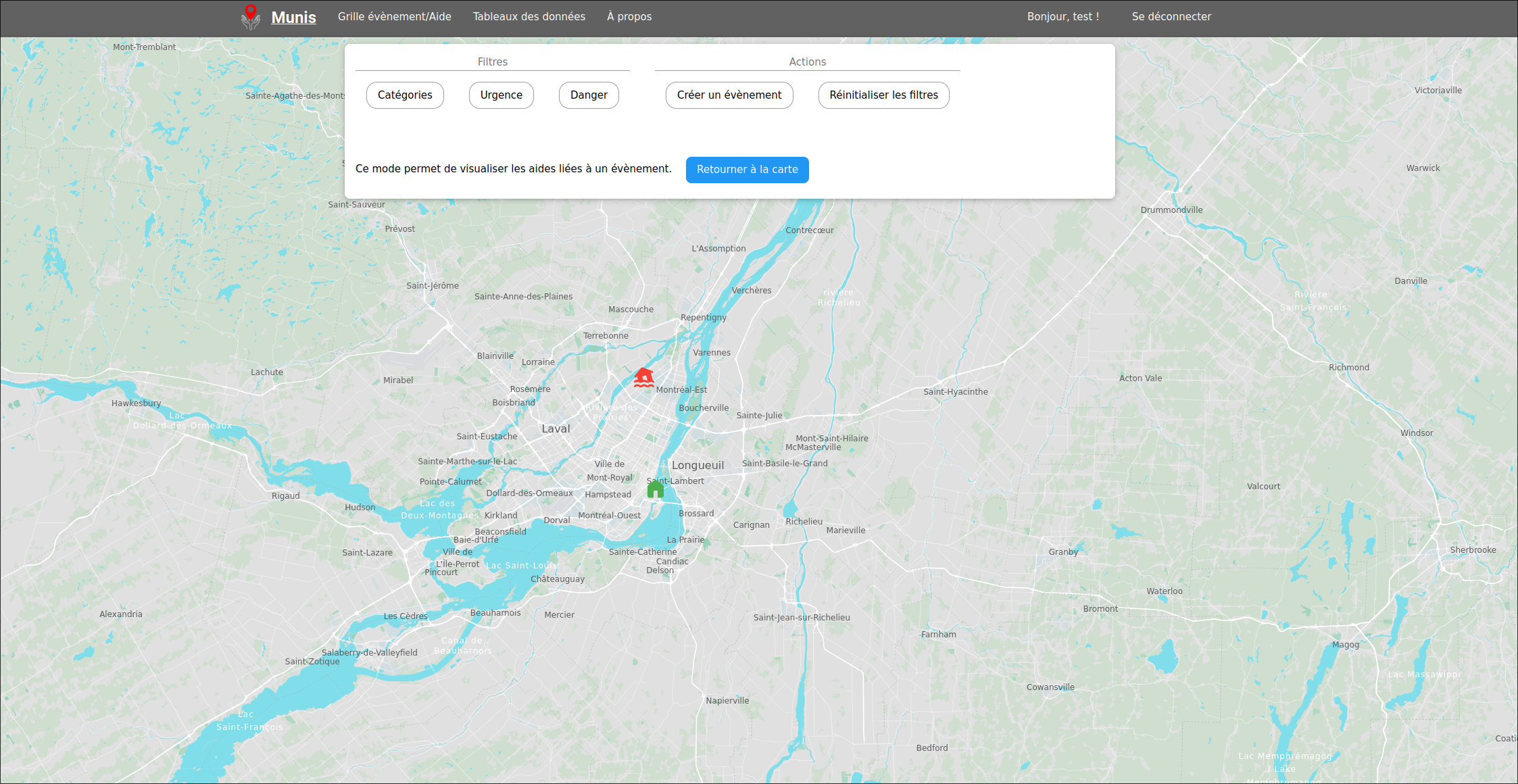Expand the Danger filter

[x=588, y=95]
